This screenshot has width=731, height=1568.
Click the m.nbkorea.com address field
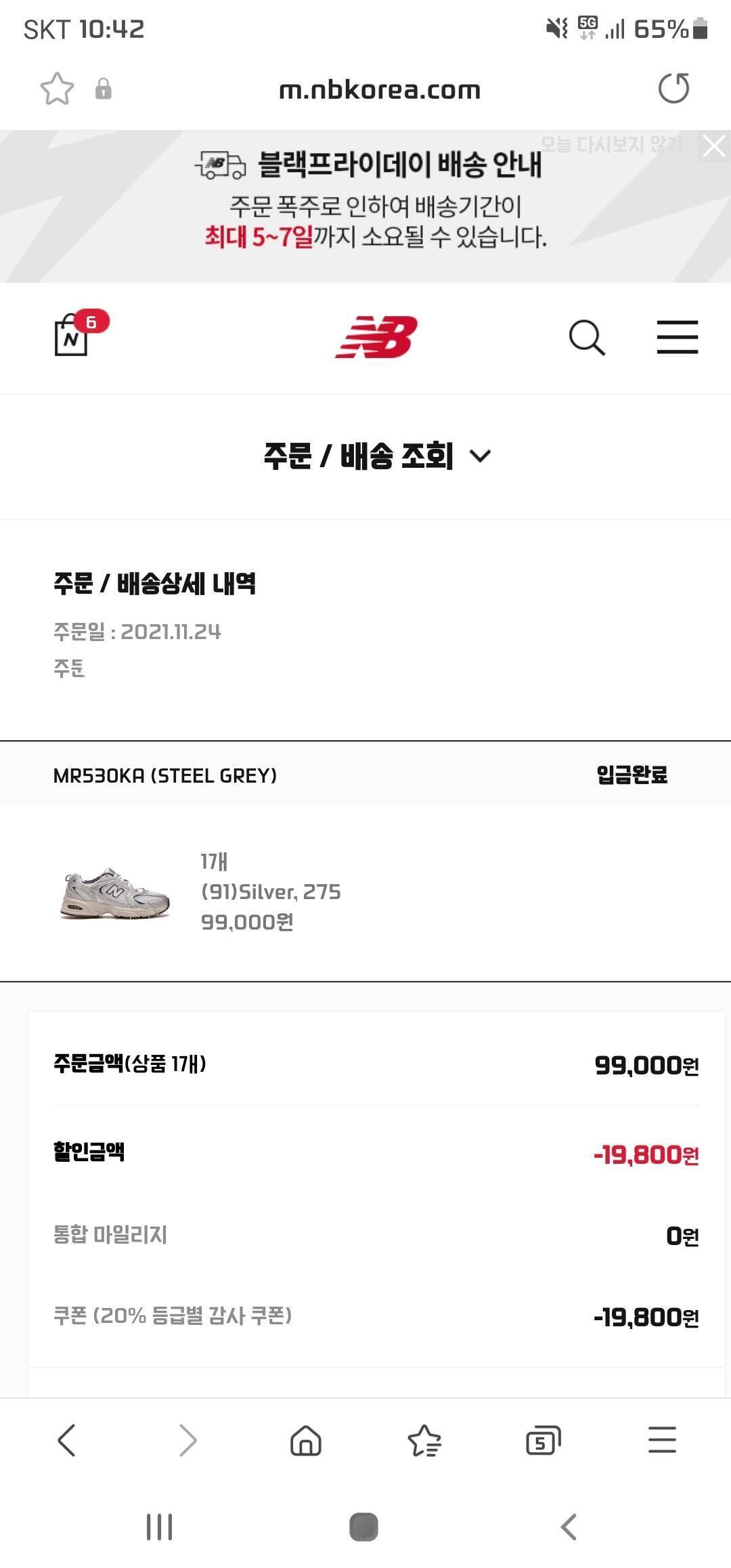pos(379,90)
